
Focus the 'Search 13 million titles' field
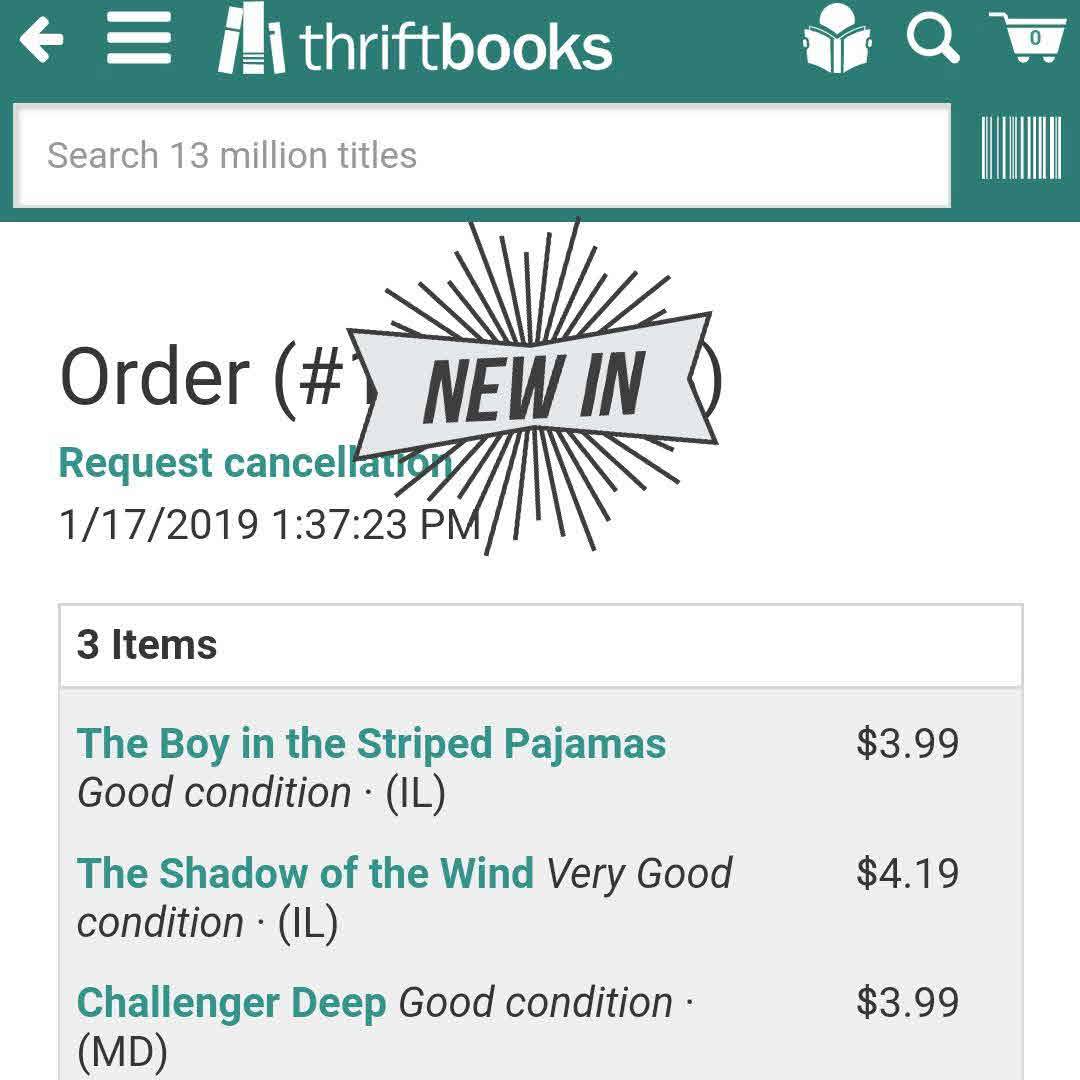click(x=481, y=155)
